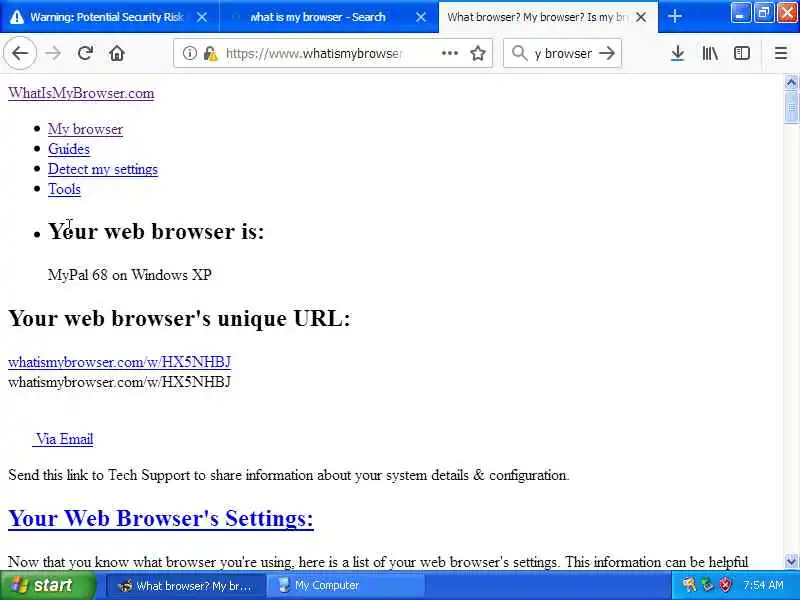800x600 pixels.
Task: Select 'My Computer' taskbar button
Action: (x=346, y=586)
